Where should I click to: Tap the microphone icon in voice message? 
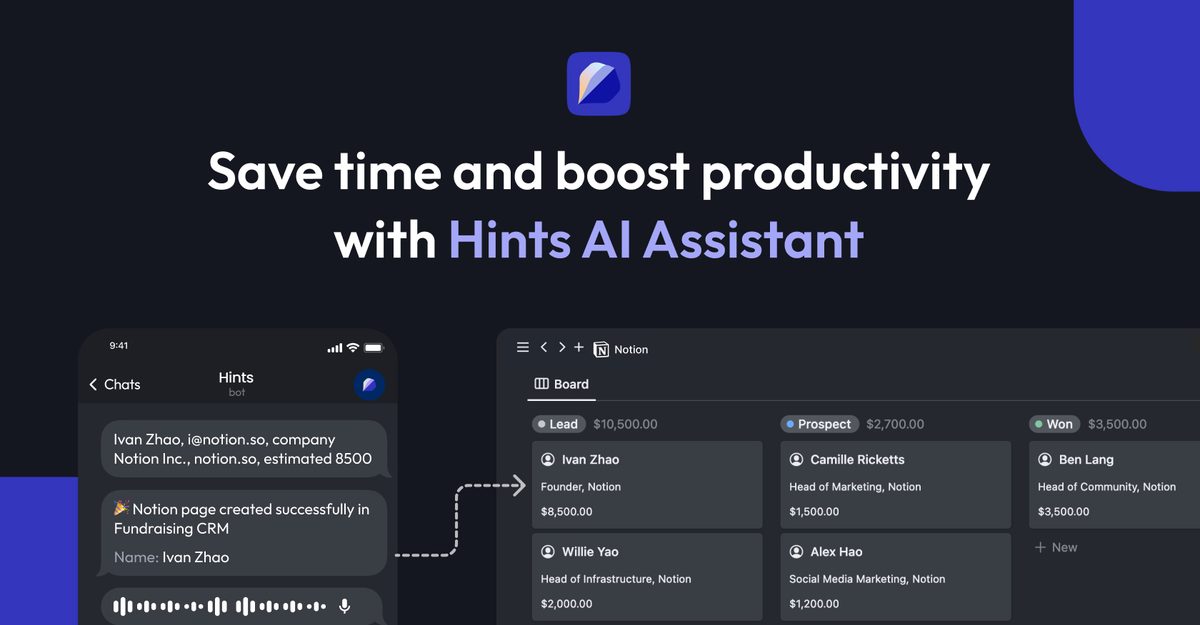(x=345, y=606)
